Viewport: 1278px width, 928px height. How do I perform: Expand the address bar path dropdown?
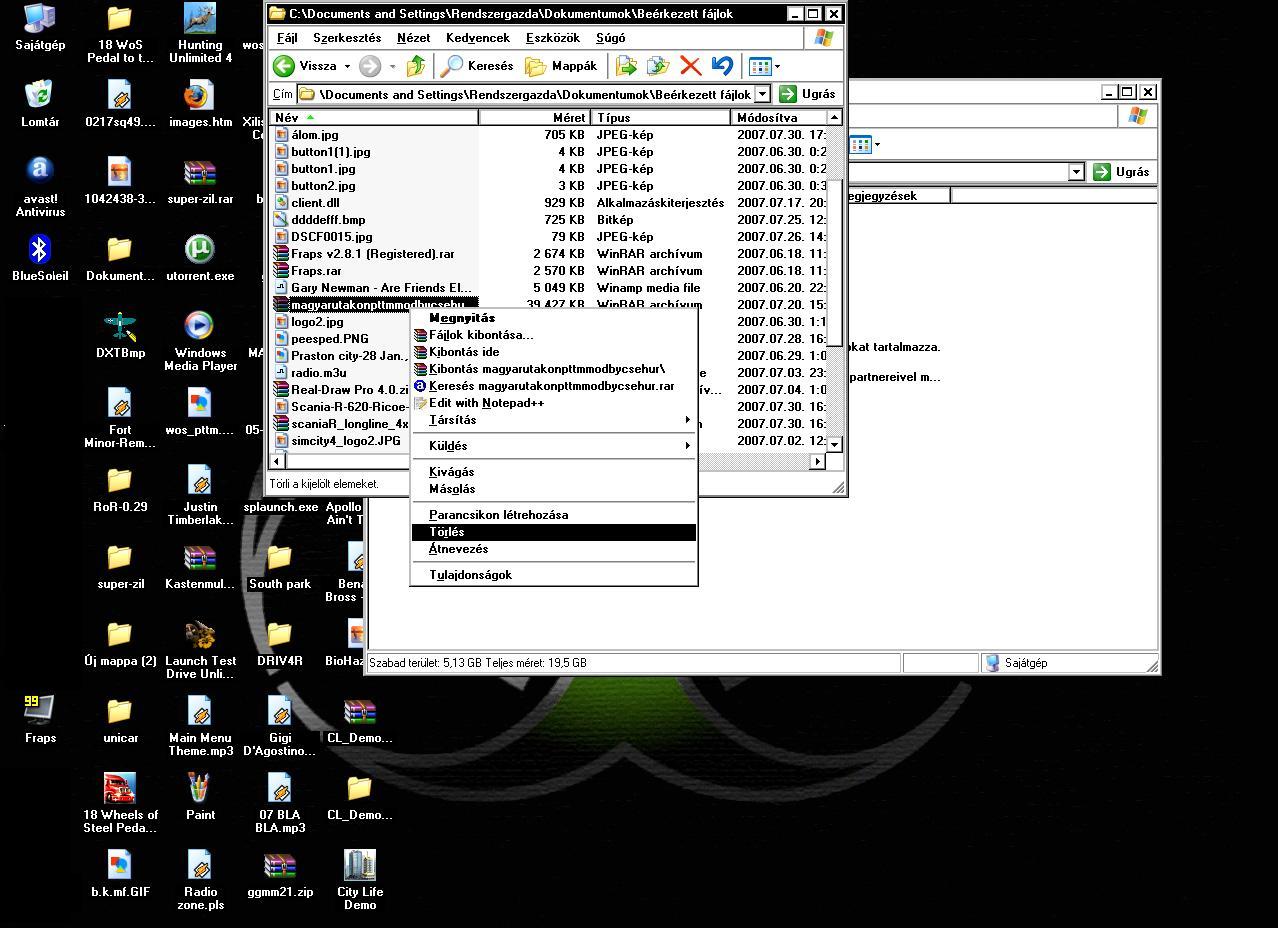(x=762, y=94)
